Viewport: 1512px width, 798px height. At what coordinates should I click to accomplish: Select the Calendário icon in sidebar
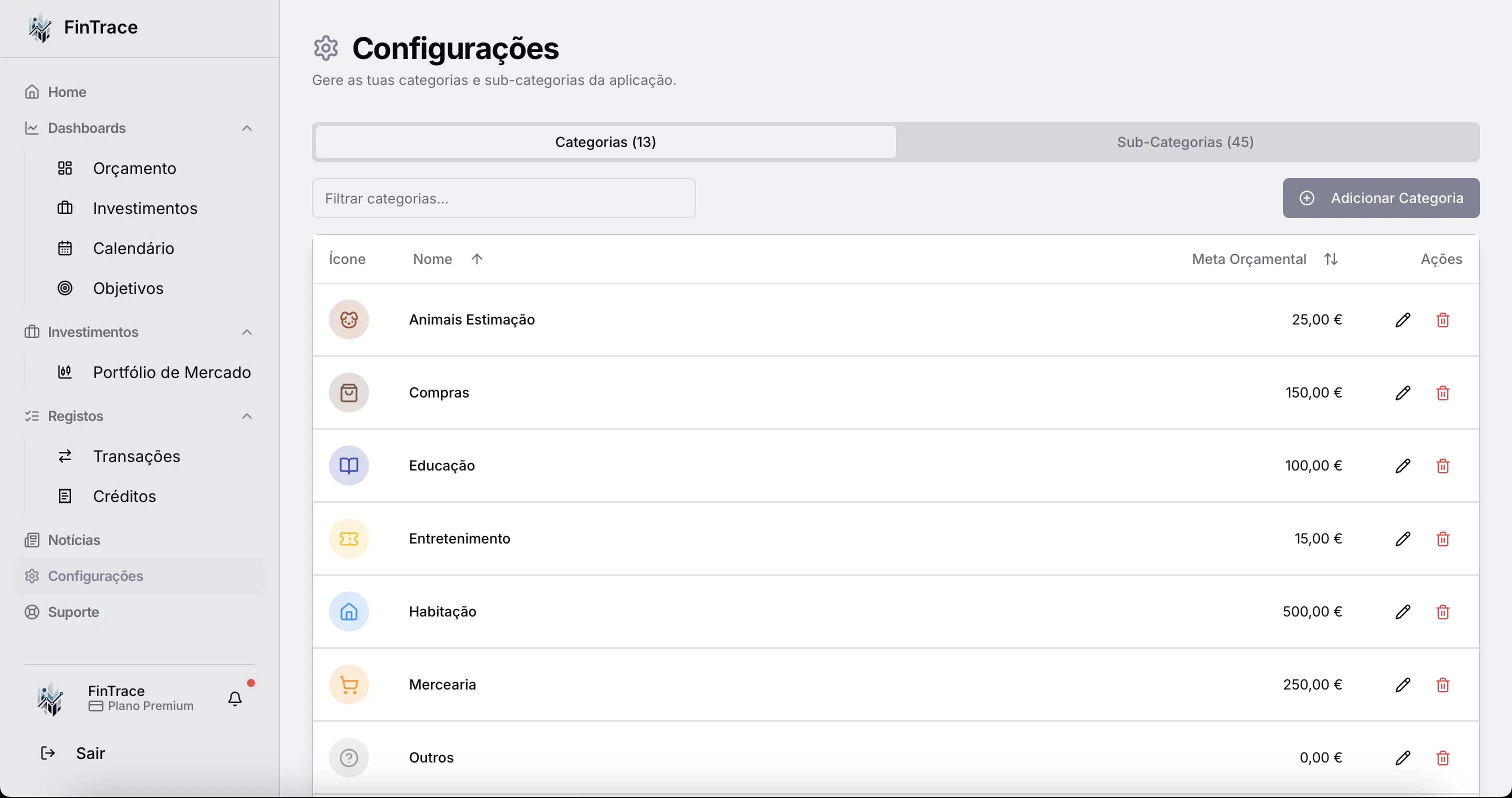pos(65,247)
